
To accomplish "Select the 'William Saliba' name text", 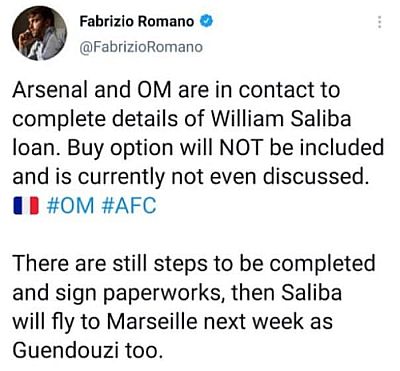I will point(281,118).
